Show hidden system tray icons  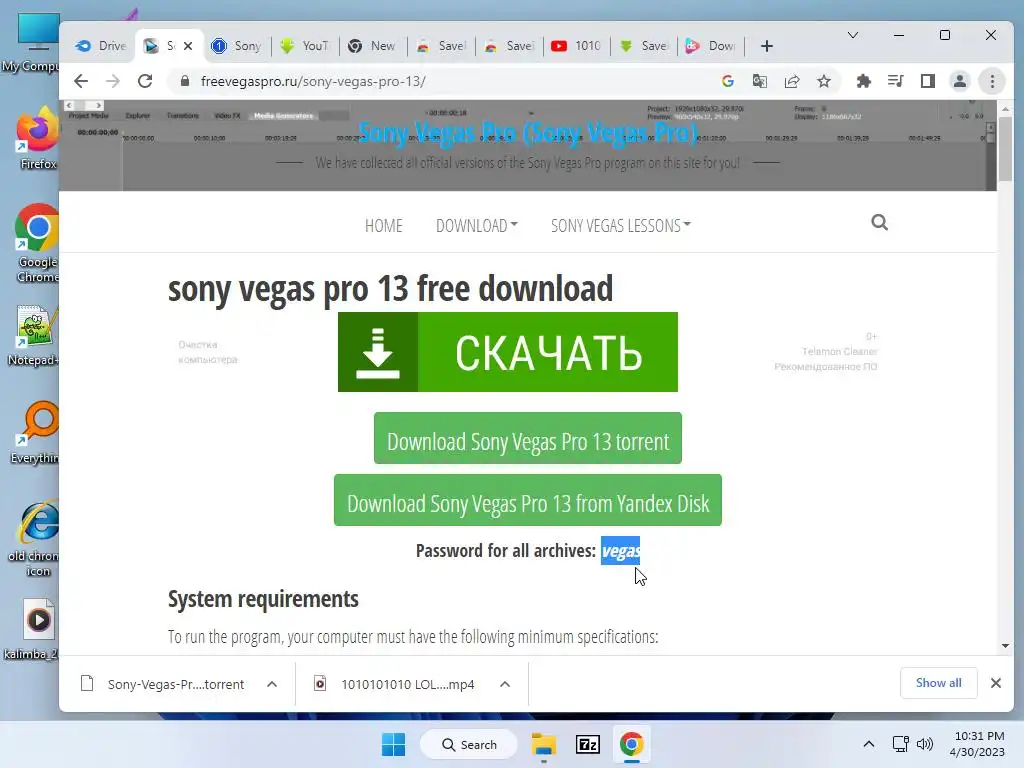click(869, 744)
